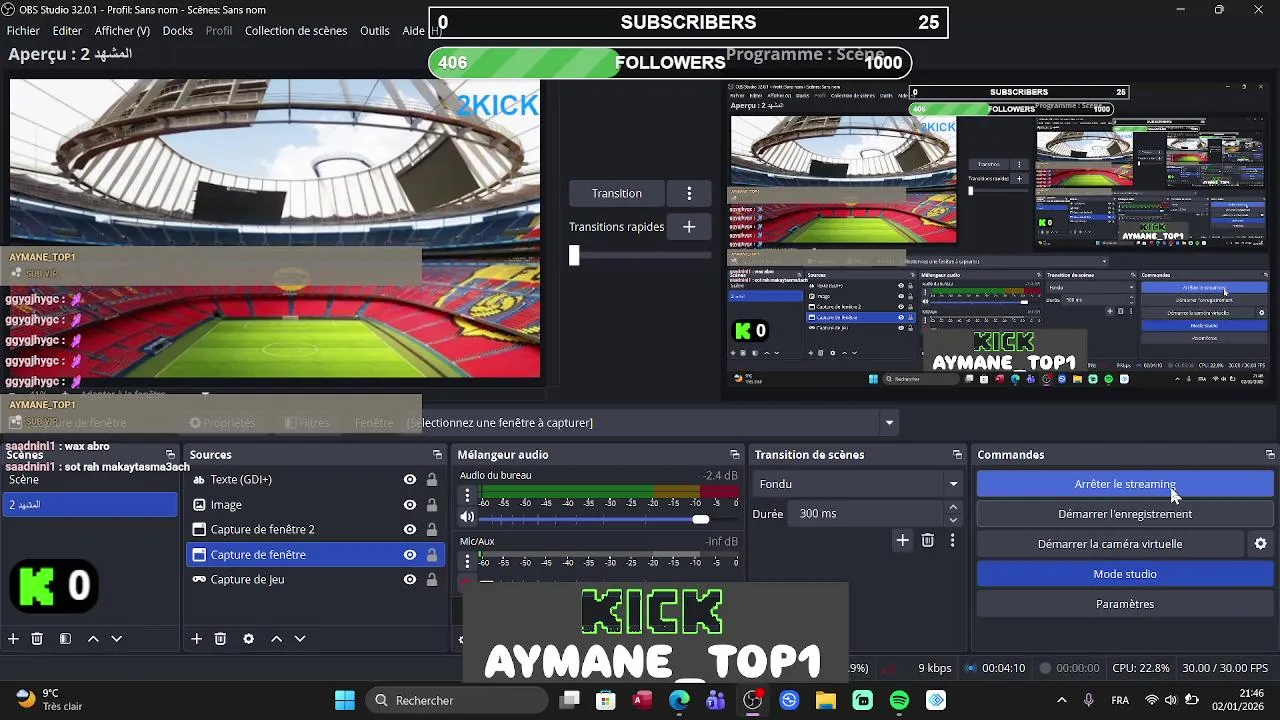The width and height of the screenshot is (1280, 720).
Task: Move scene up in Scènes panel
Action: tap(93, 639)
